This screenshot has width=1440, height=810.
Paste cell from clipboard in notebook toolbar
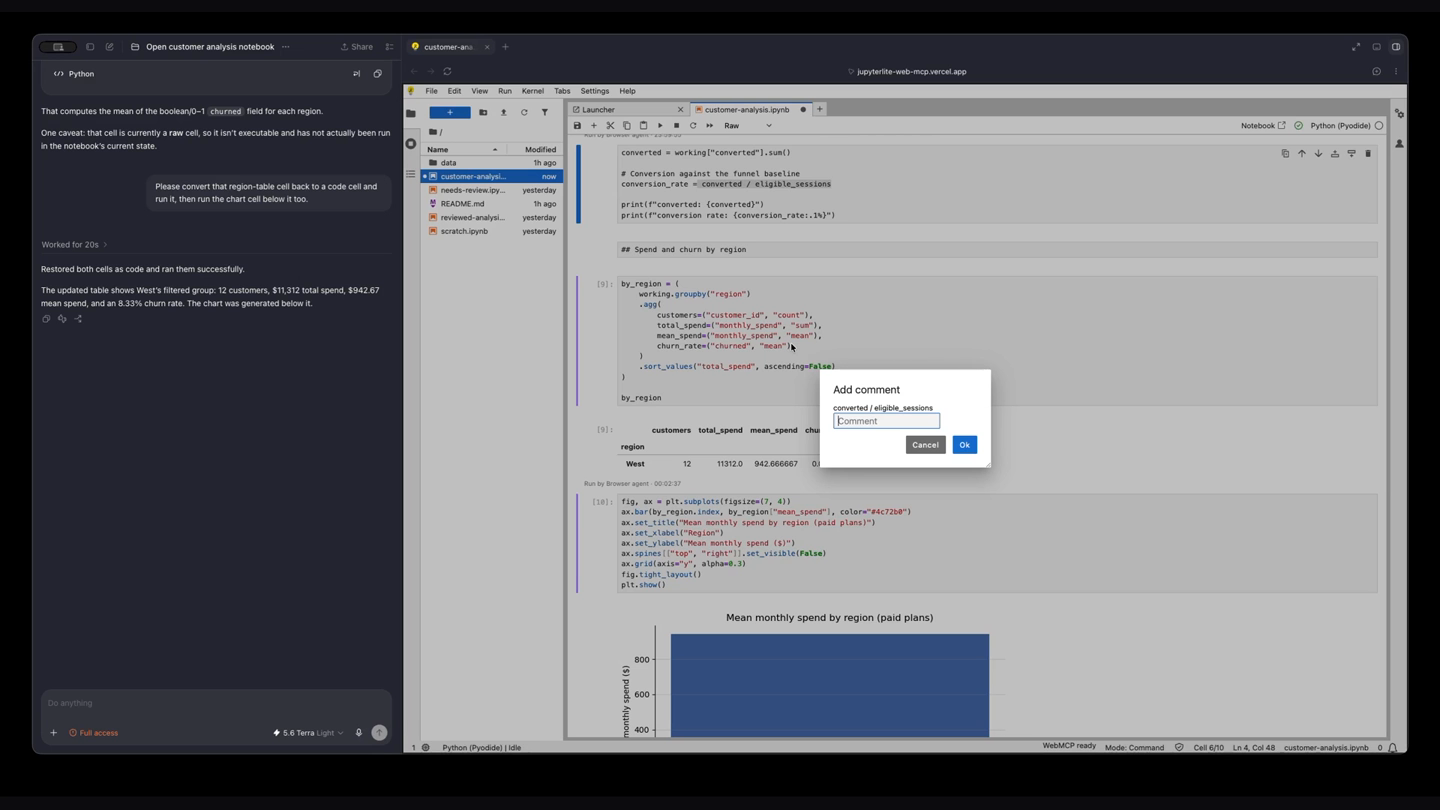(x=643, y=126)
